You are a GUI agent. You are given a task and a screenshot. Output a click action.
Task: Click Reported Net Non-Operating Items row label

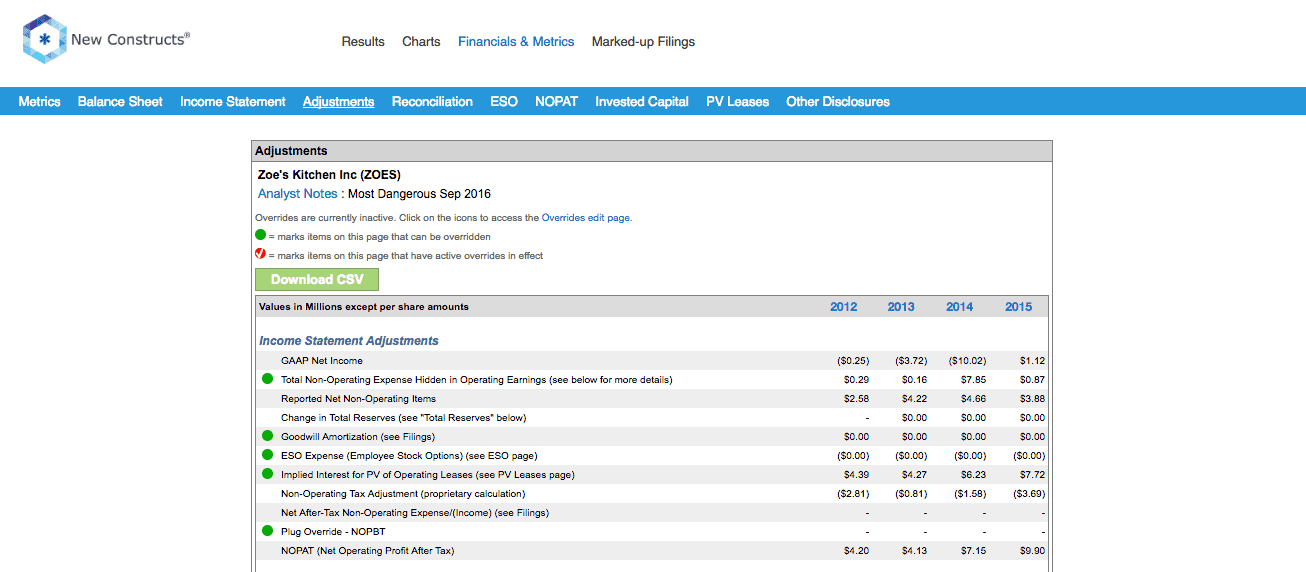(x=358, y=398)
